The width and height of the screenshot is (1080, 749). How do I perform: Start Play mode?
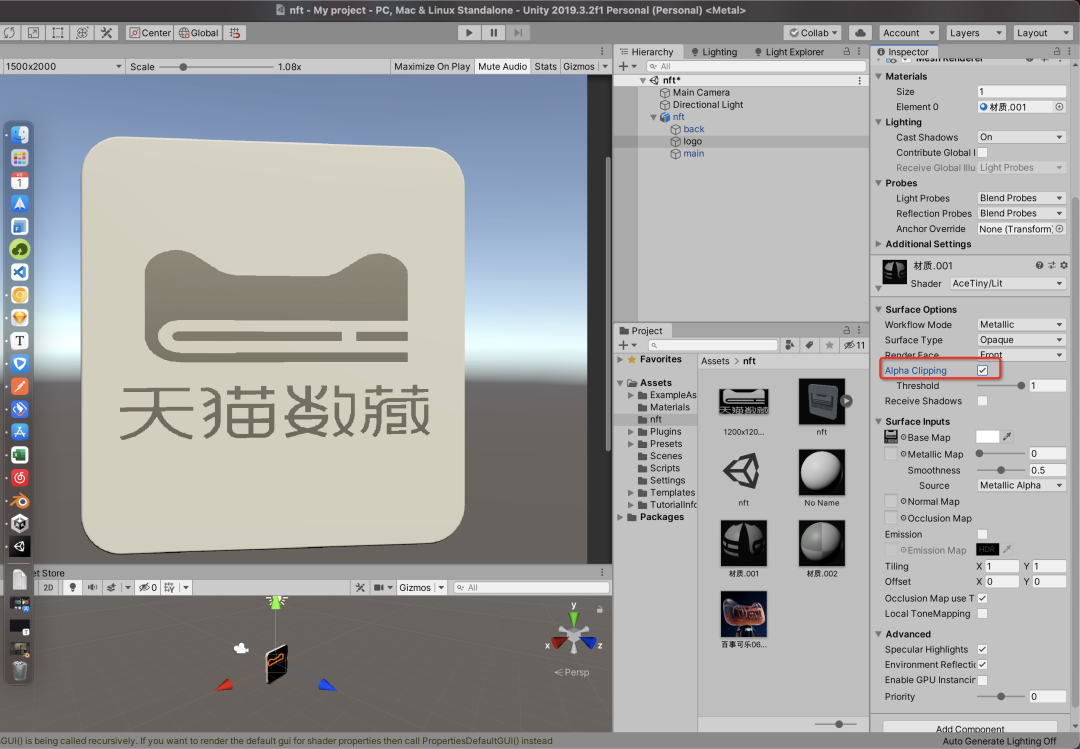click(x=469, y=32)
